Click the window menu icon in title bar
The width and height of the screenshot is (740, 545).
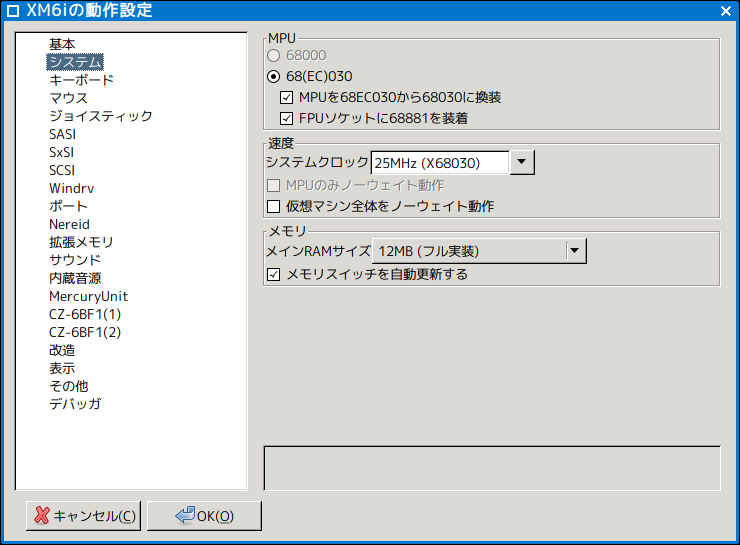pos(13,11)
